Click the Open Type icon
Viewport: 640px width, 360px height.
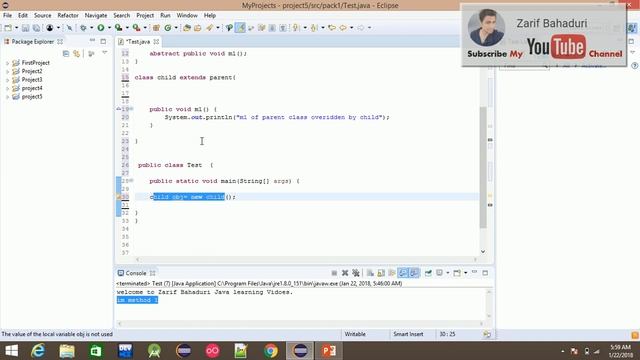click(x=187, y=28)
